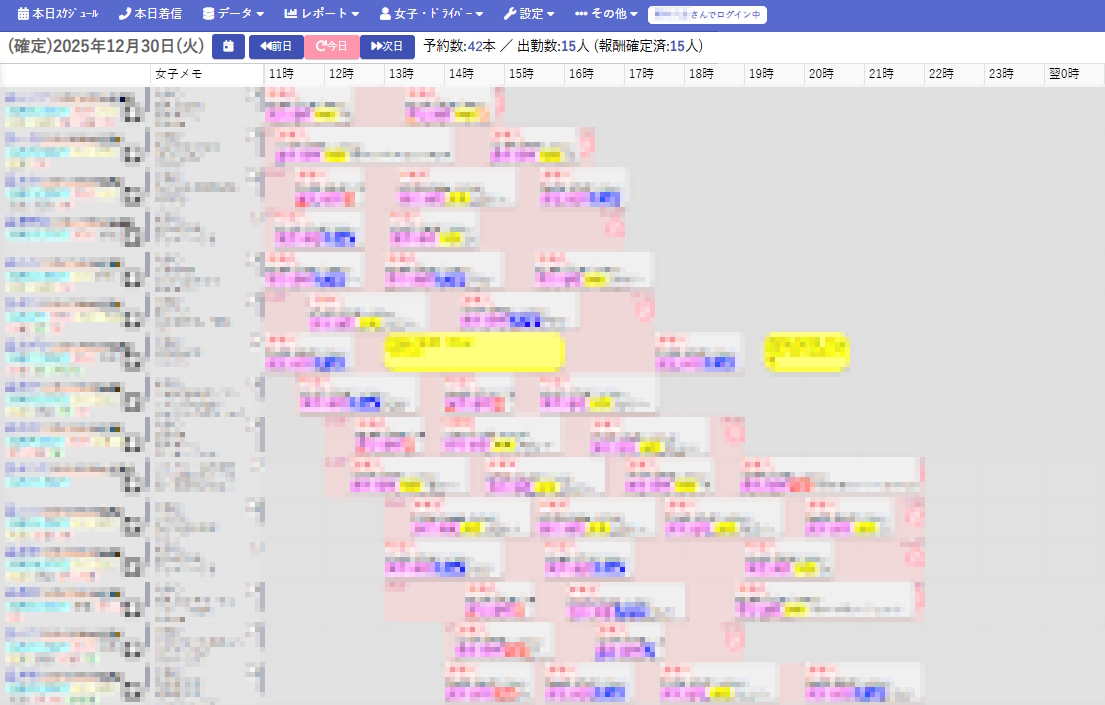The width and height of the screenshot is (1105, 705).
Task: Open the 本日スケジュール calendar page
Action: 58,15
